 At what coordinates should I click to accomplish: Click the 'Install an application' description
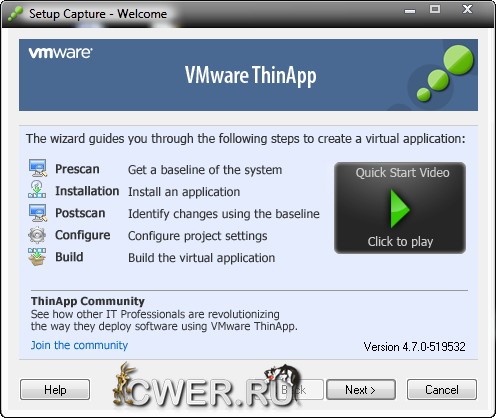[184, 192]
